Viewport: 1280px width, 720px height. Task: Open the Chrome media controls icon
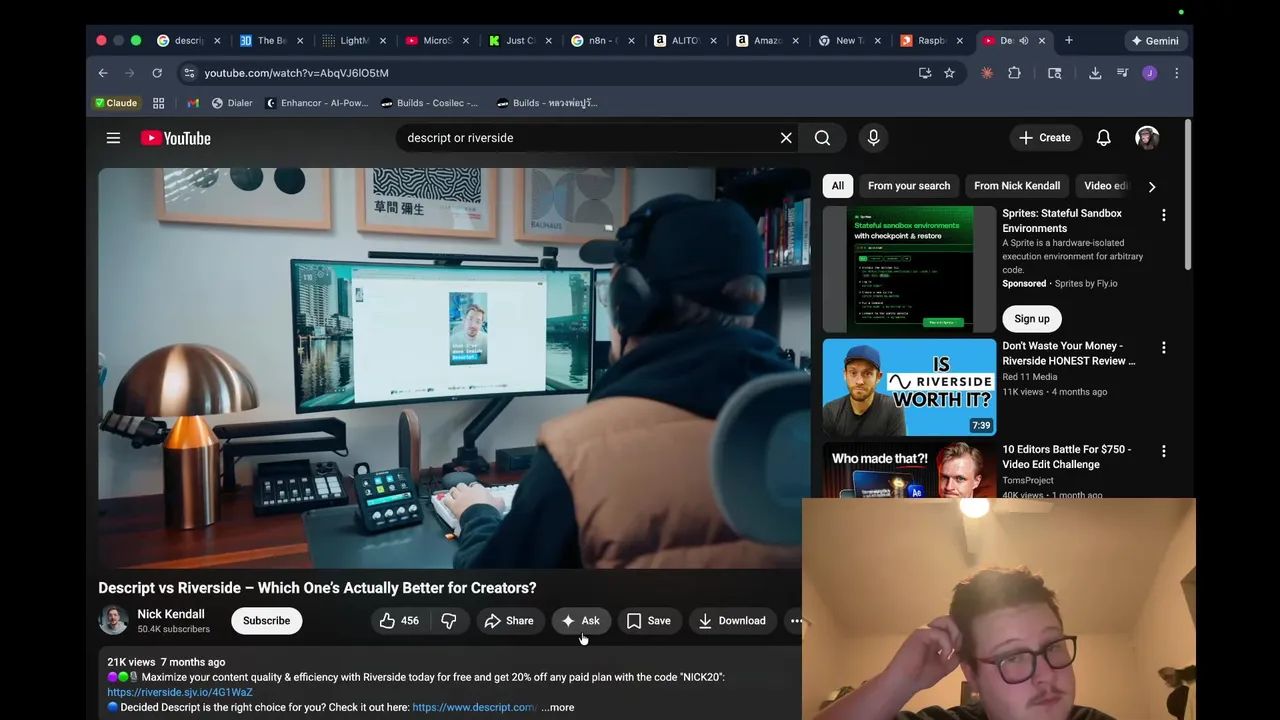point(1122,73)
